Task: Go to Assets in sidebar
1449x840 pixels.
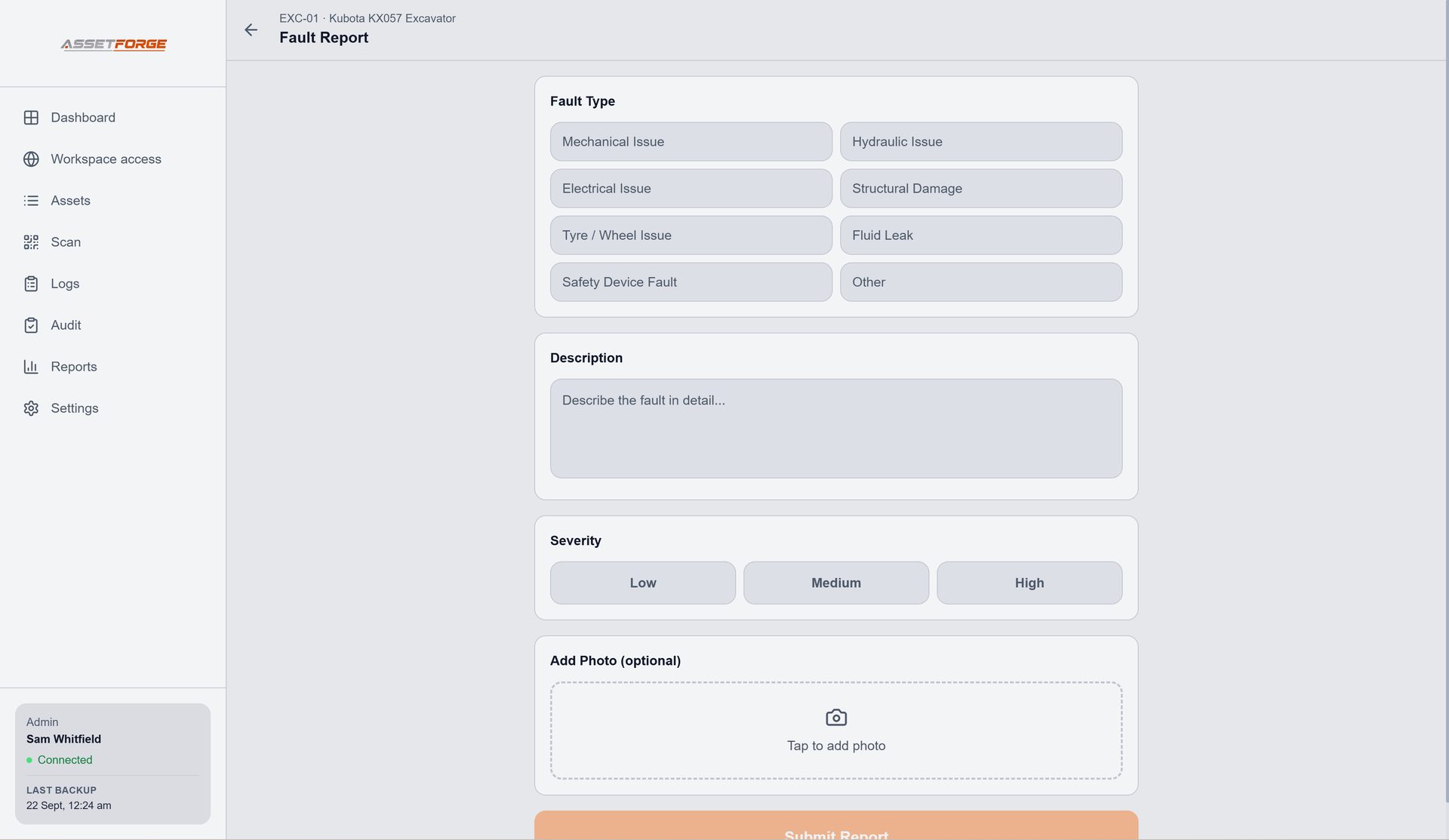Action: pos(70,201)
